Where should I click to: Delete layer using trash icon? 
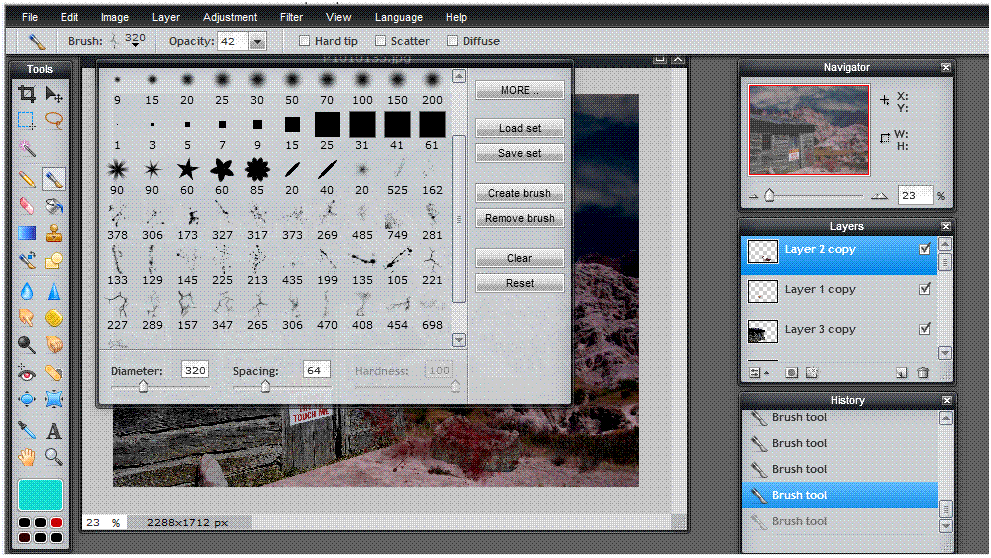click(x=923, y=373)
